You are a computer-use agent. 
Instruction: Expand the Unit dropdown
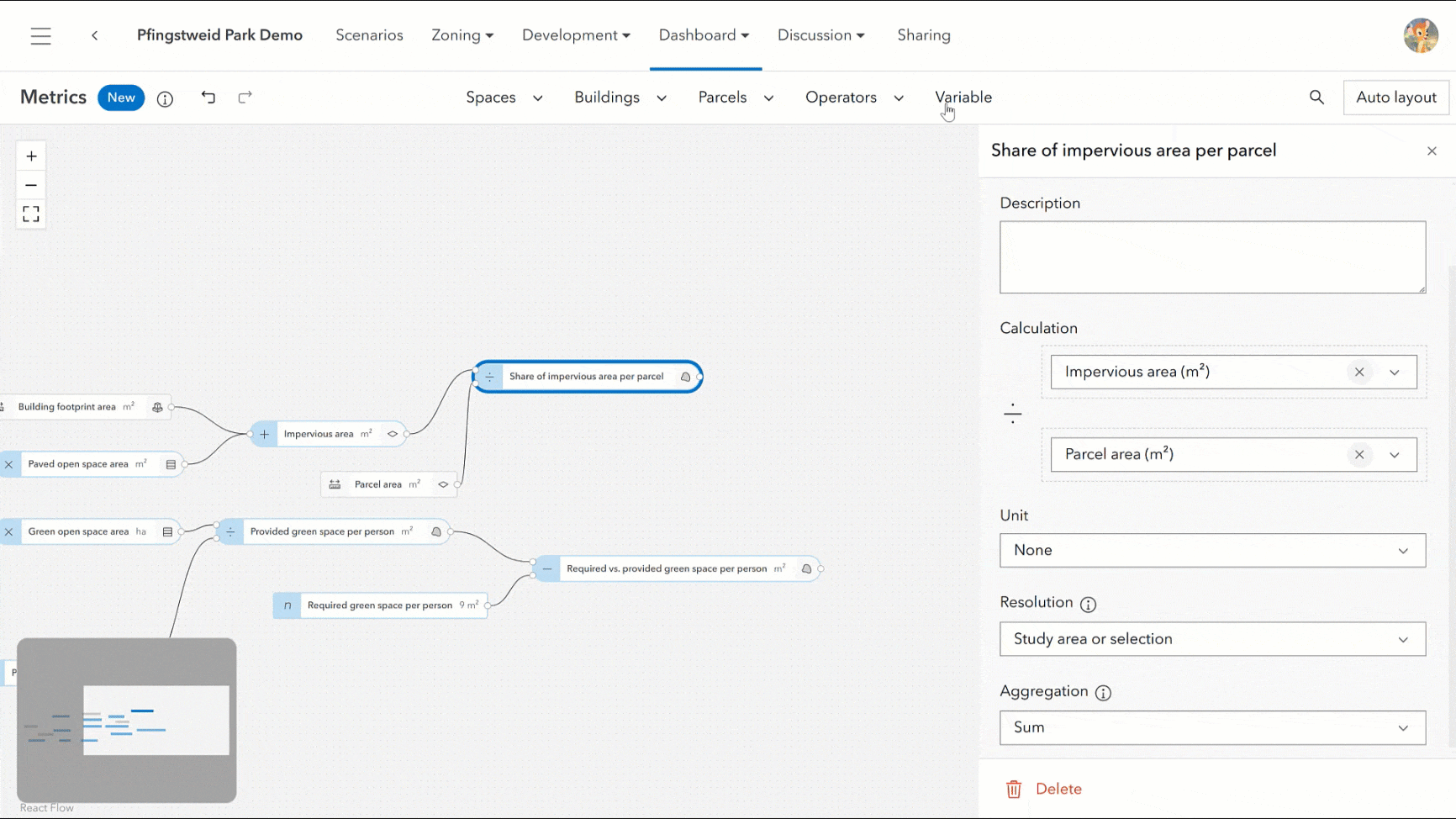[1212, 551]
